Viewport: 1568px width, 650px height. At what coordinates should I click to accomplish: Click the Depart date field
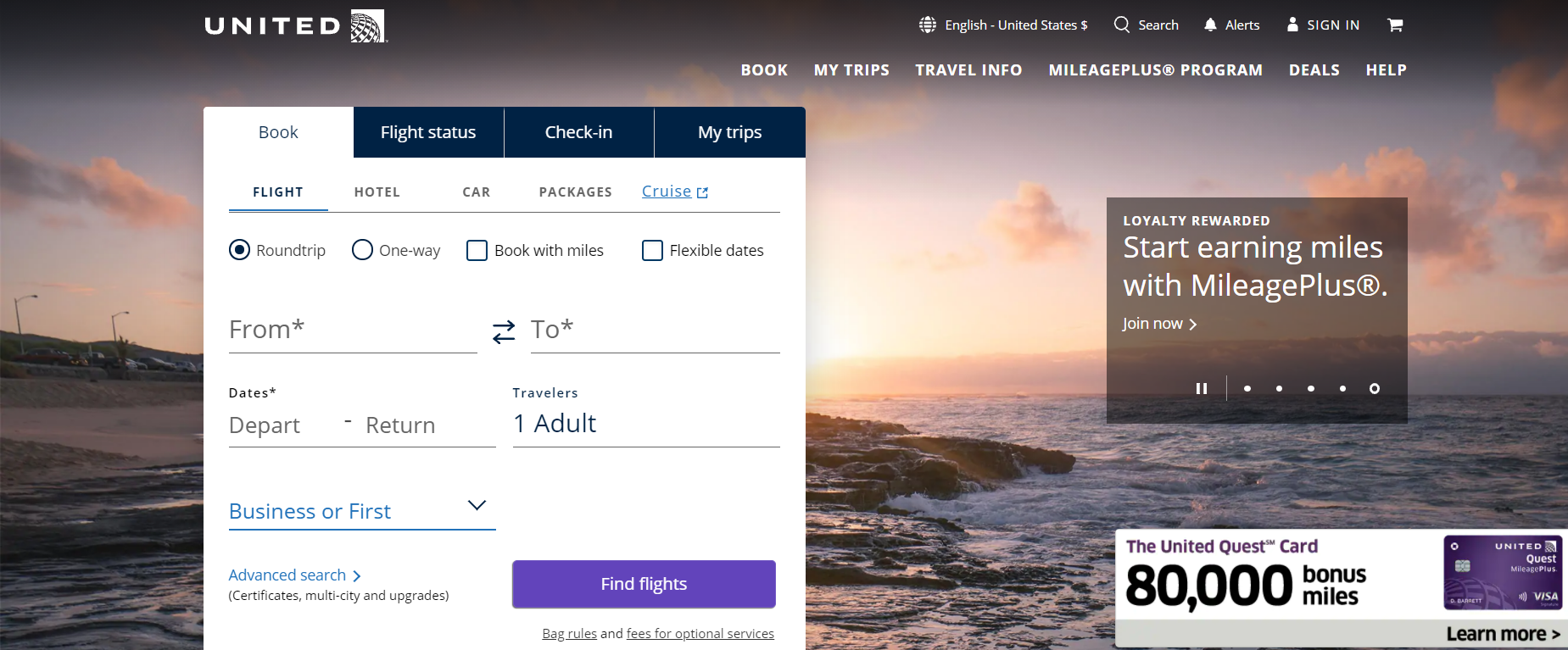(x=282, y=425)
